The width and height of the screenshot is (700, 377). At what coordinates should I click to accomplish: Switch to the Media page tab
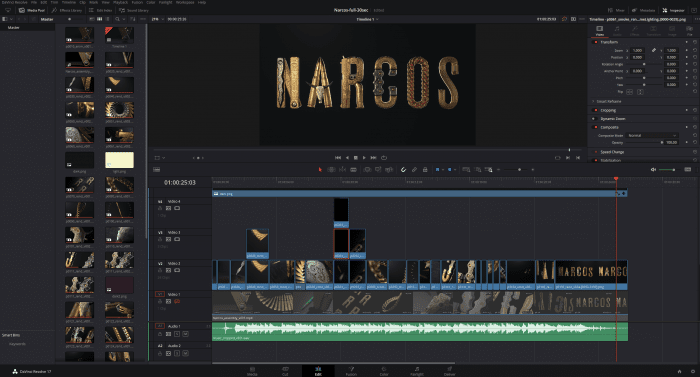pos(252,371)
